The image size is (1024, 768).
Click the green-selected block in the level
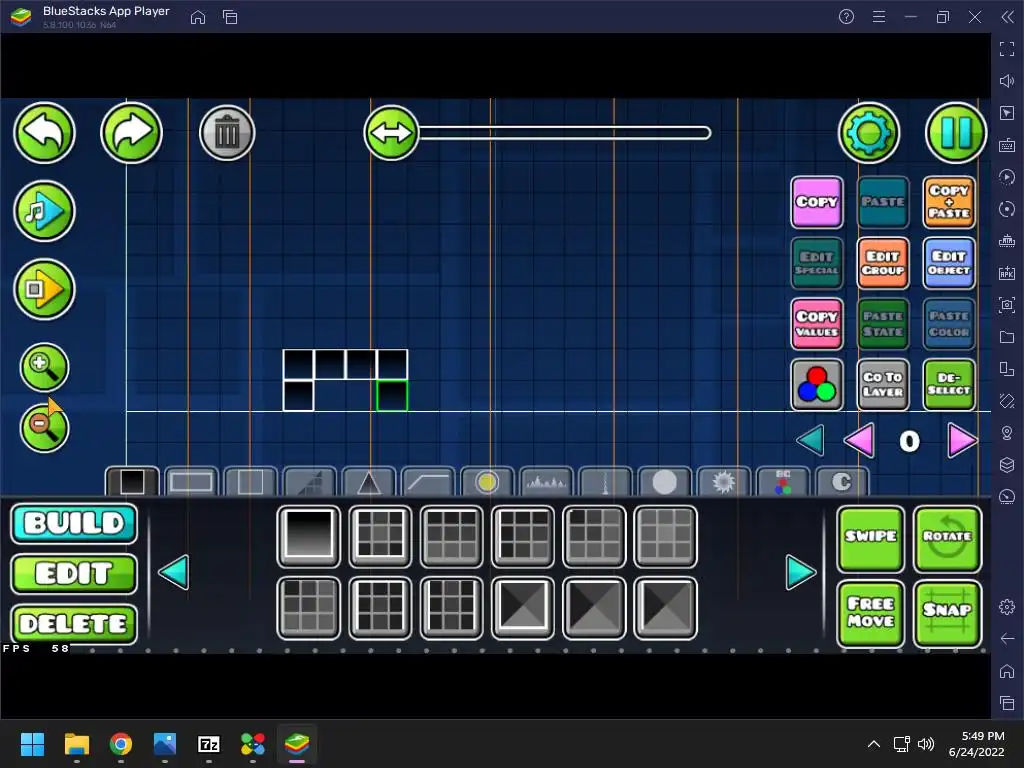392,396
